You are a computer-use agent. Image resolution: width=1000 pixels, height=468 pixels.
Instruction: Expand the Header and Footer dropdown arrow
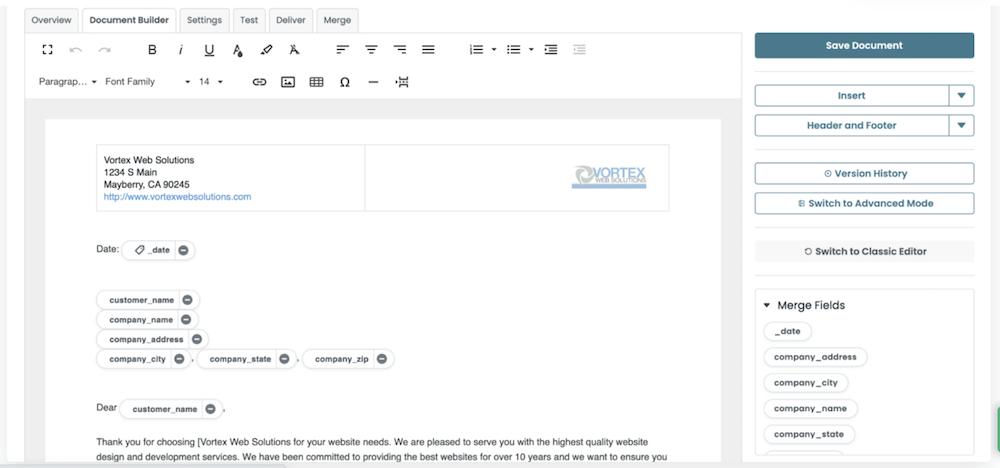pyautogui.click(x=961, y=126)
